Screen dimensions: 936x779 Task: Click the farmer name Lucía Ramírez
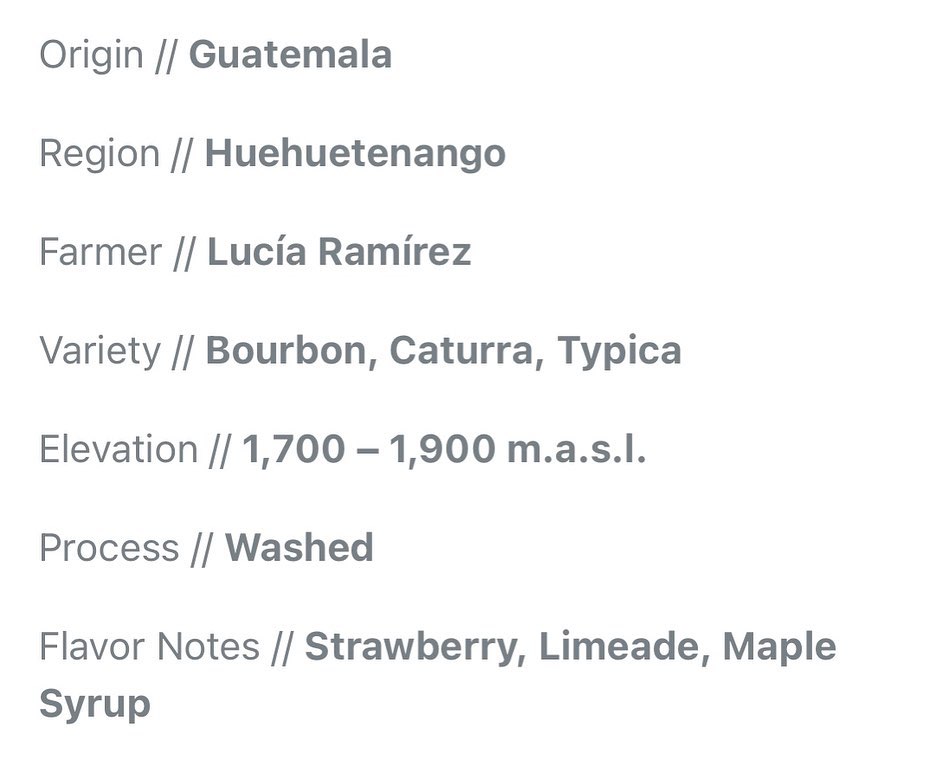click(339, 252)
